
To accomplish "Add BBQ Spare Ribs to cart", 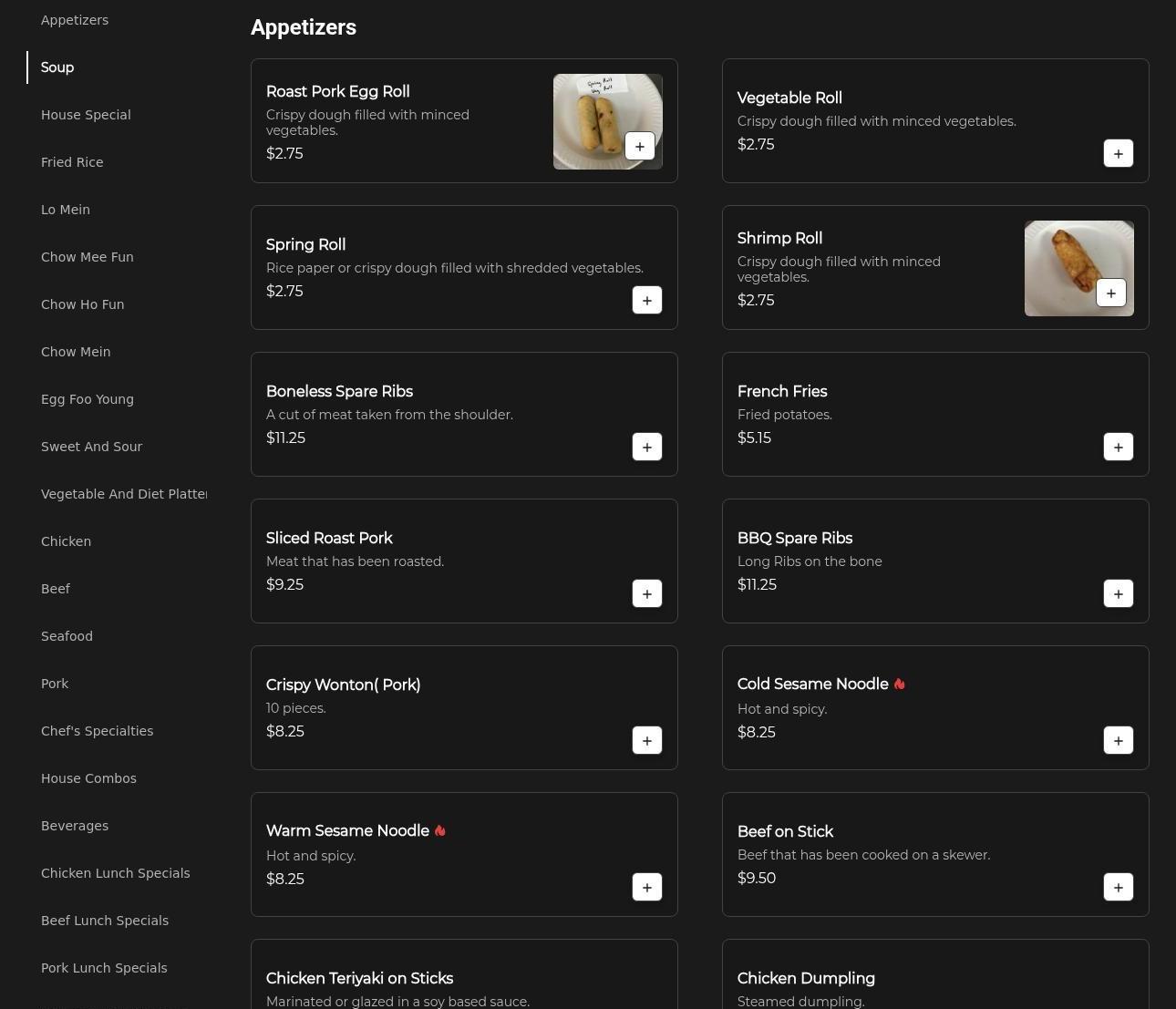I will coord(1118,594).
